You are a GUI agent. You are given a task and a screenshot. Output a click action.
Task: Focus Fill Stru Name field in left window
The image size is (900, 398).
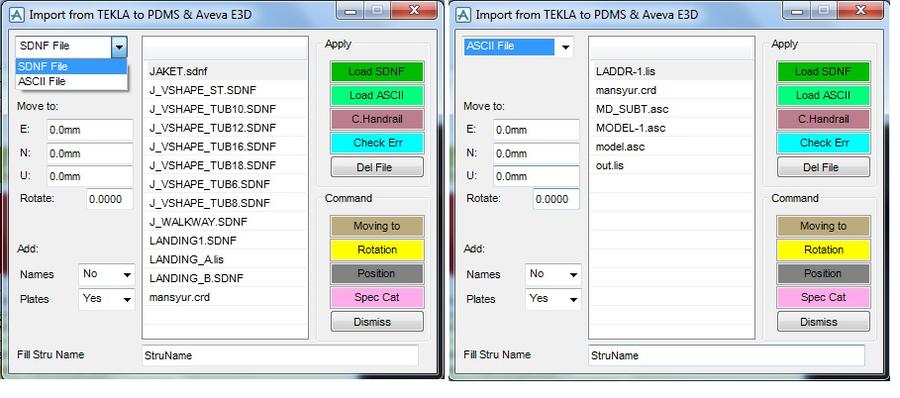point(280,356)
